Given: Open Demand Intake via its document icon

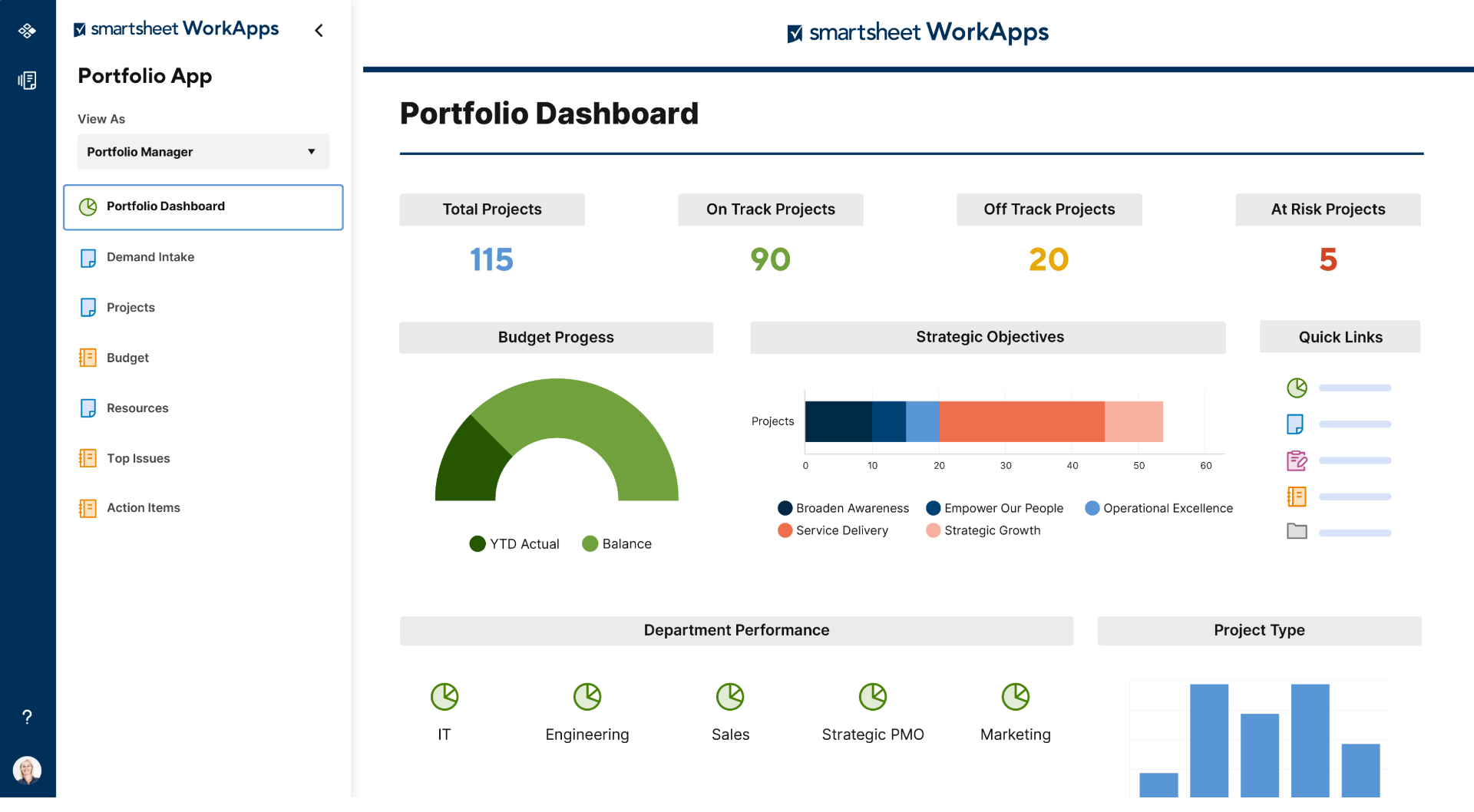Looking at the screenshot, I should coord(88,257).
